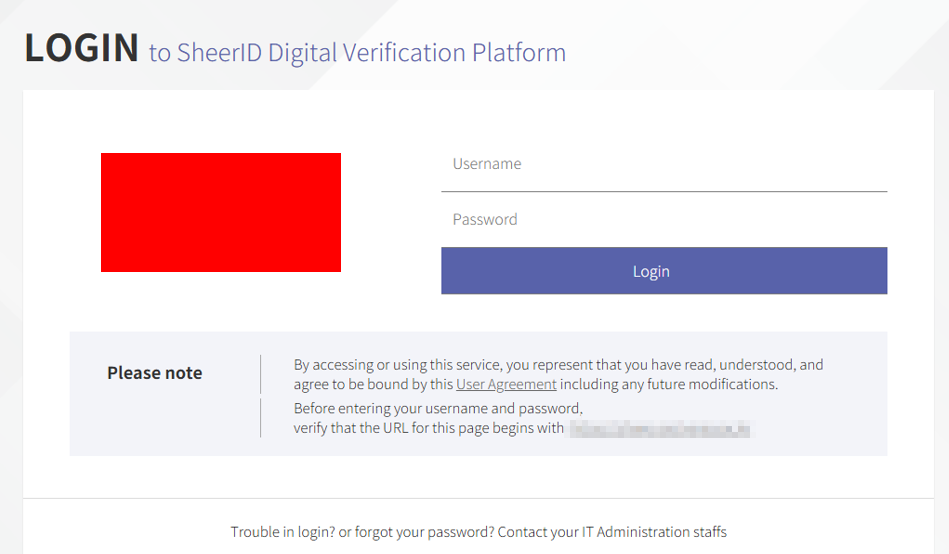Click the "Trouble in login?" text
The image size is (949, 554).
click(282, 532)
